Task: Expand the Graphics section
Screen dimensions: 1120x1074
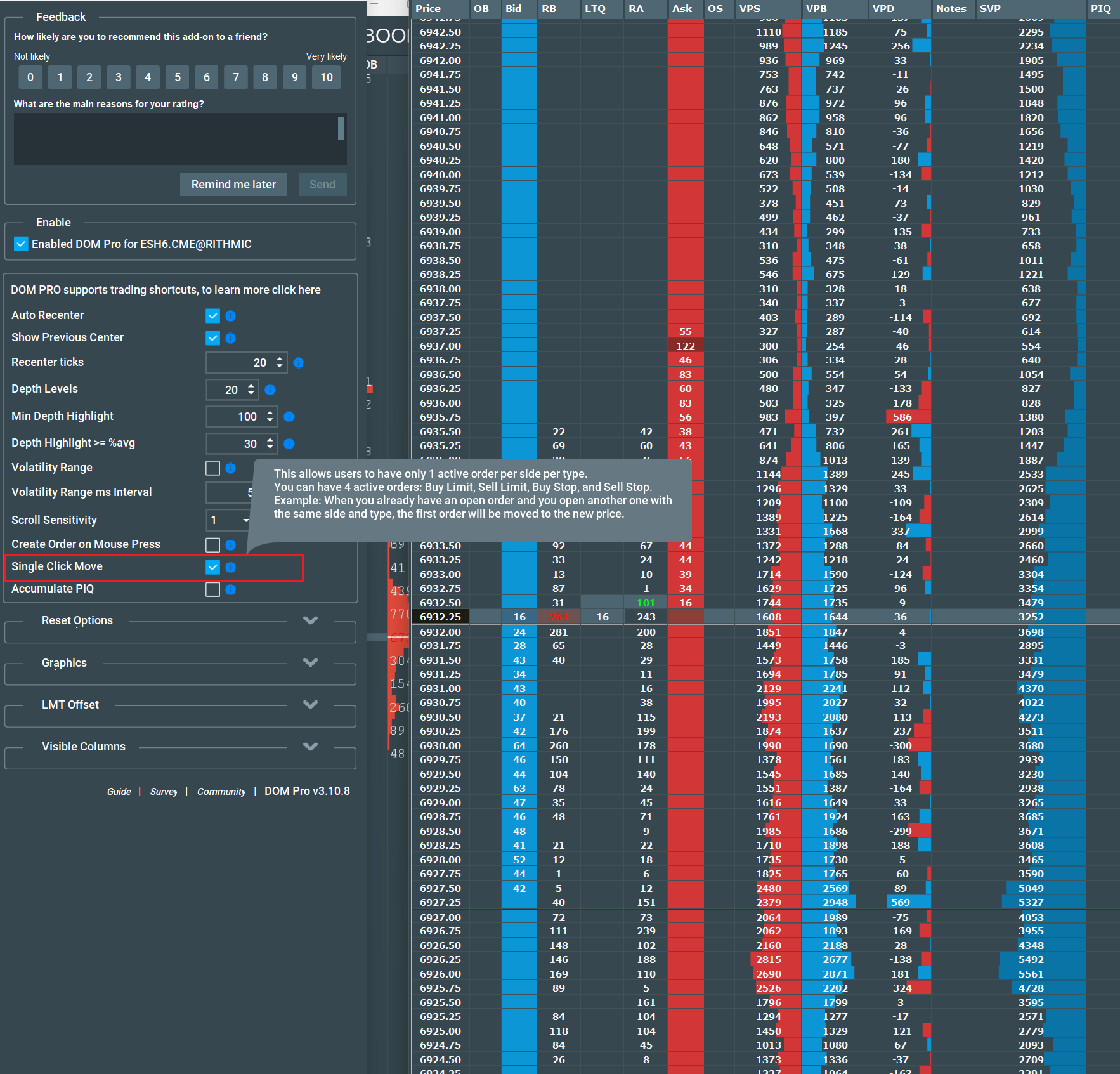Action: [x=310, y=662]
